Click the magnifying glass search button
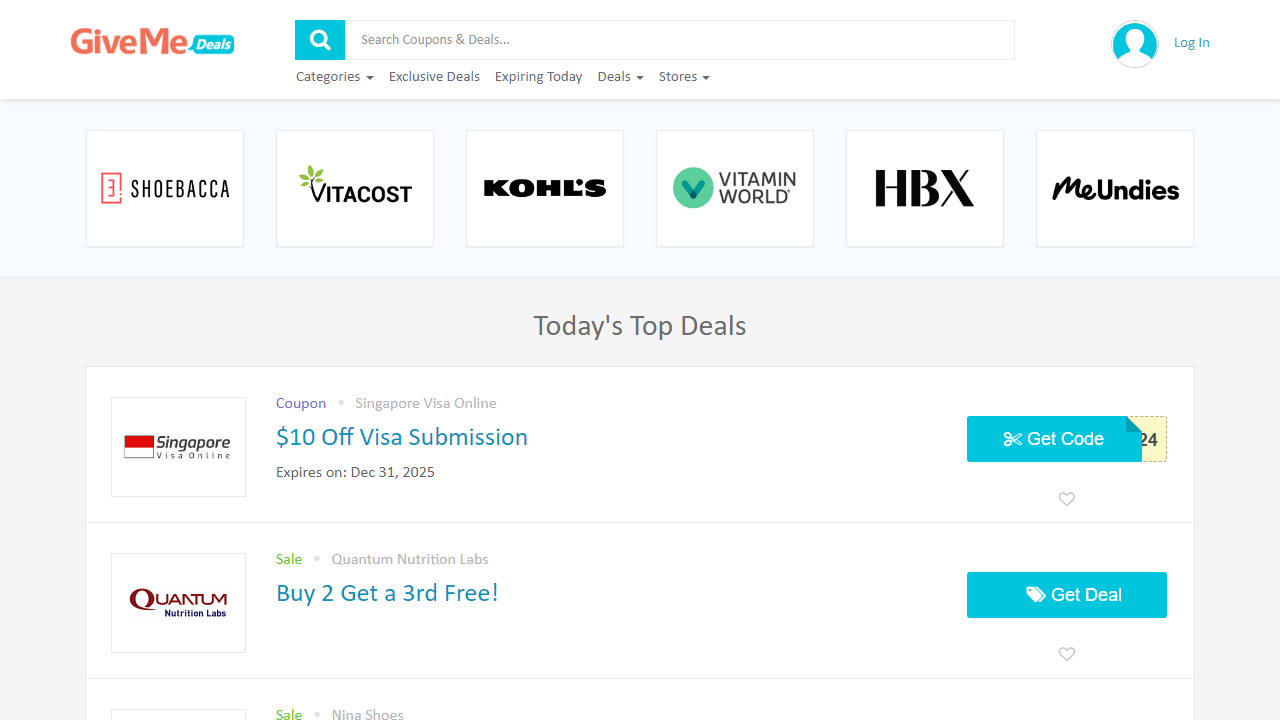This screenshot has height=720, width=1280. pos(320,40)
